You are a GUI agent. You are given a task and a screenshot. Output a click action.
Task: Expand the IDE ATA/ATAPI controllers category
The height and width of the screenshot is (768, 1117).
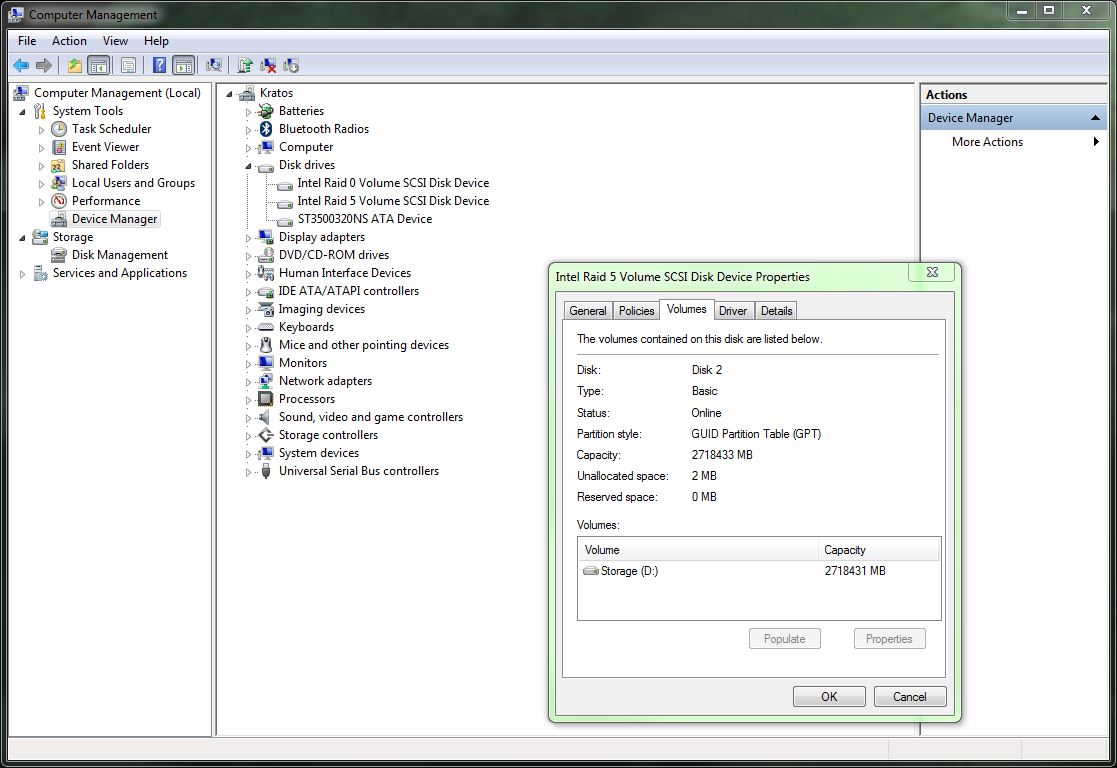(249, 292)
